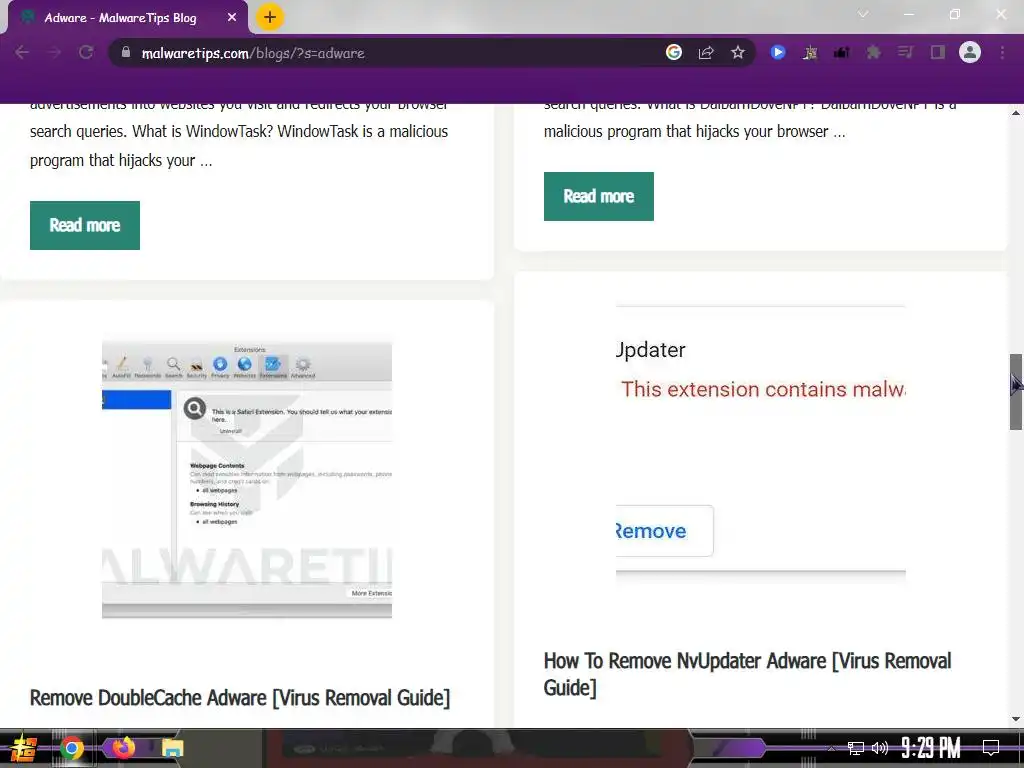This screenshot has height=768, width=1024.
Task: Open the Chrome profile avatar
Action: (970, 53)
